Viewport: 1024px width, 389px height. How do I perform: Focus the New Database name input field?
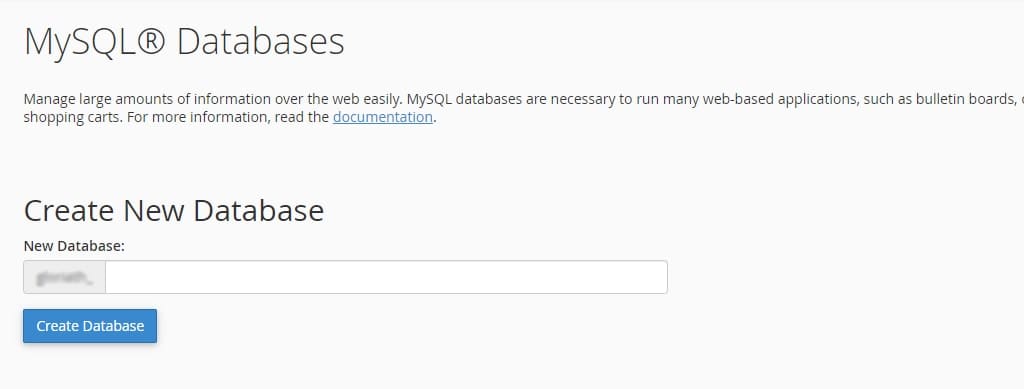point(386,277)
